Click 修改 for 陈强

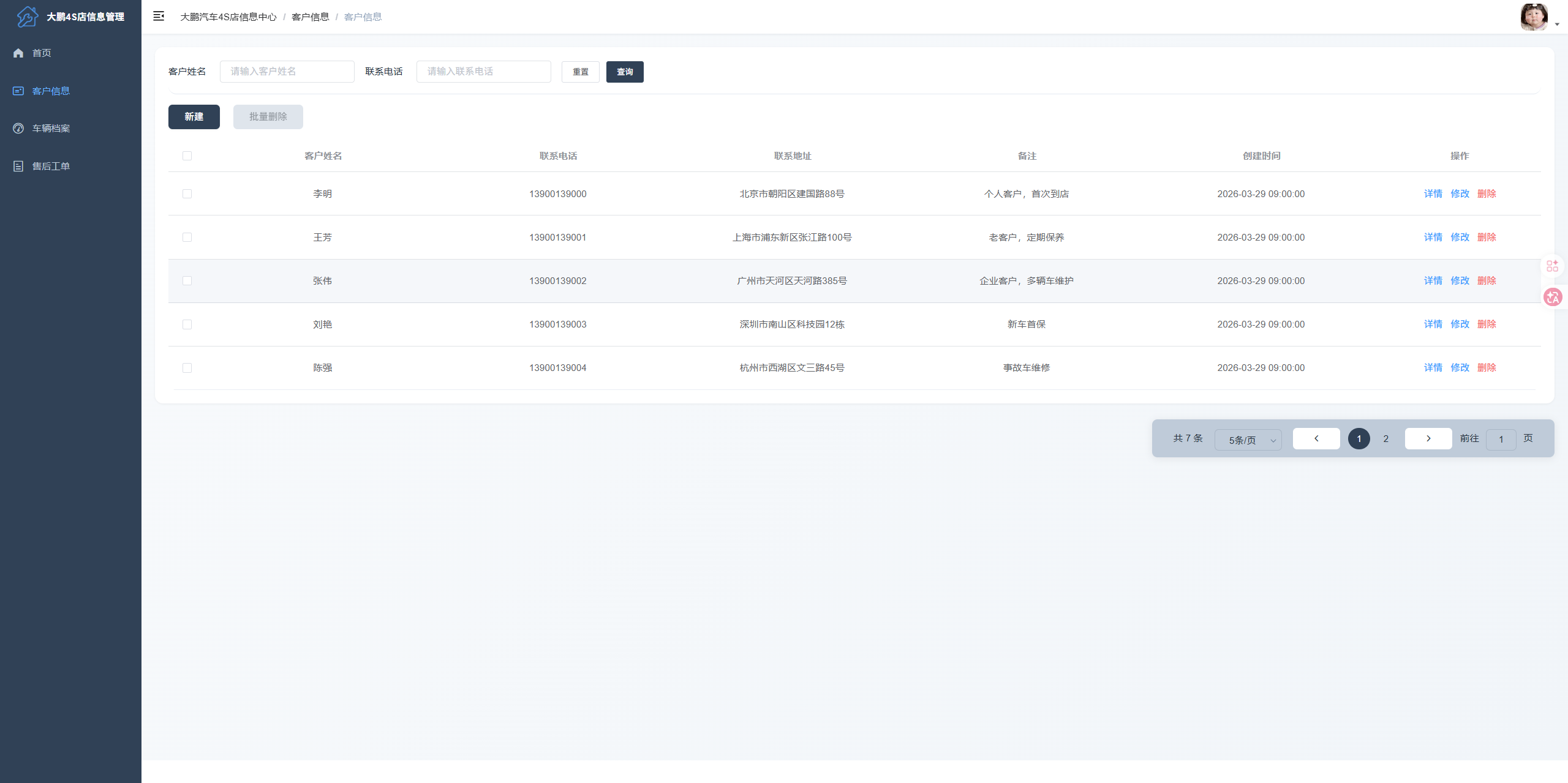tap(1460, 368)
